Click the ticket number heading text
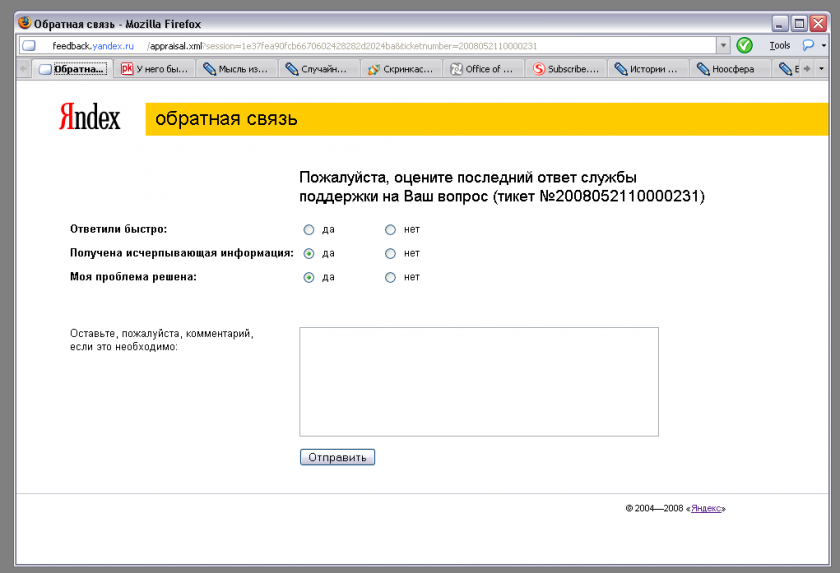840x573 pixels. 501,187
